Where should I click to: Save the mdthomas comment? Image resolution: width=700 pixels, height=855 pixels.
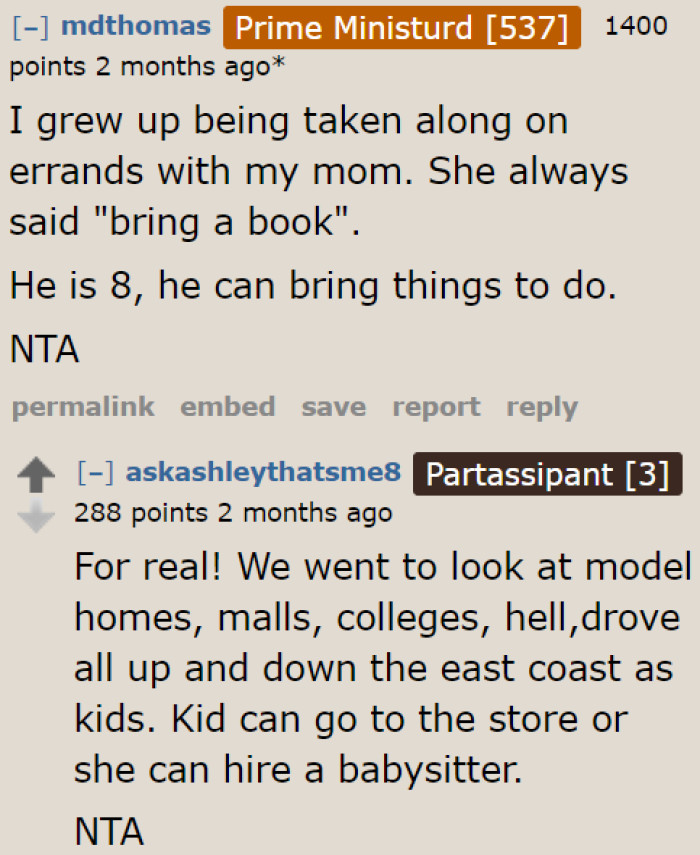(x=333, y=407)
